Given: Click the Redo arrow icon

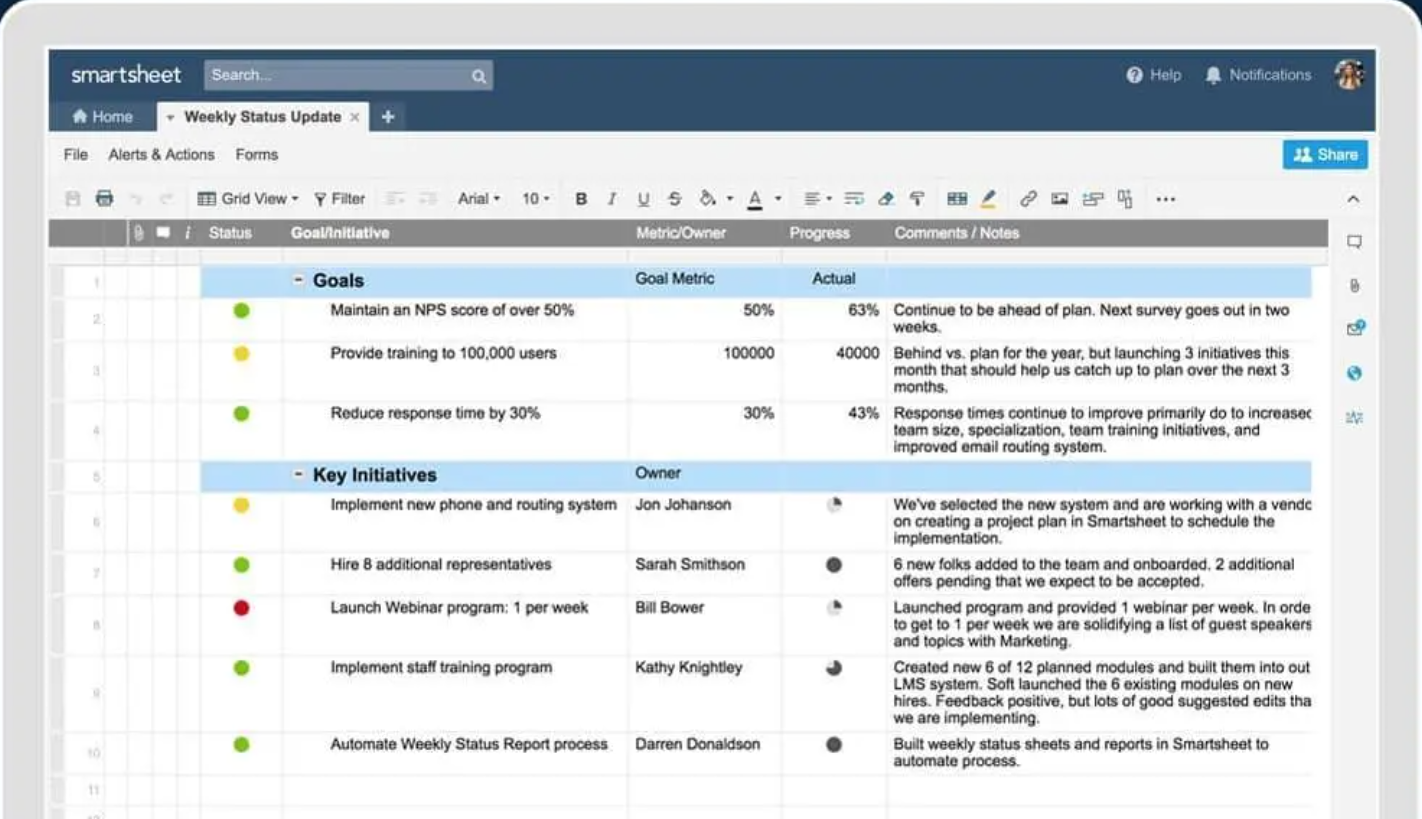Looking at the screenshot, I should pyautogui.click(x=166, y=199).
